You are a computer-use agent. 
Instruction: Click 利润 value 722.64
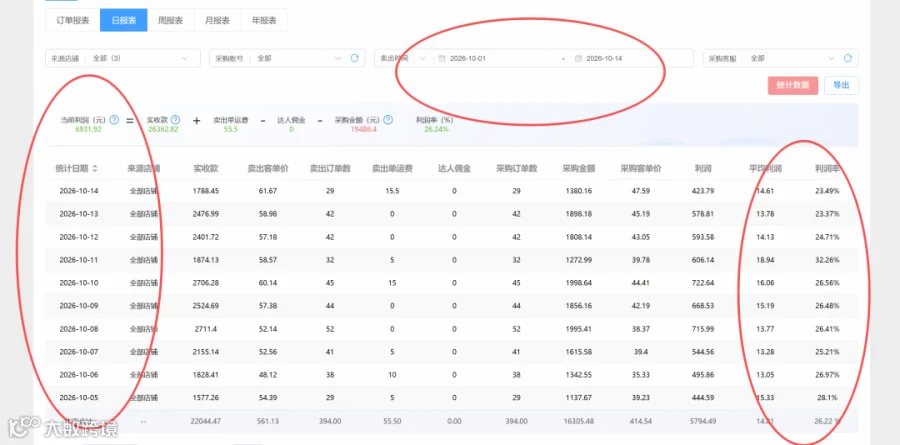coord(703,283)
